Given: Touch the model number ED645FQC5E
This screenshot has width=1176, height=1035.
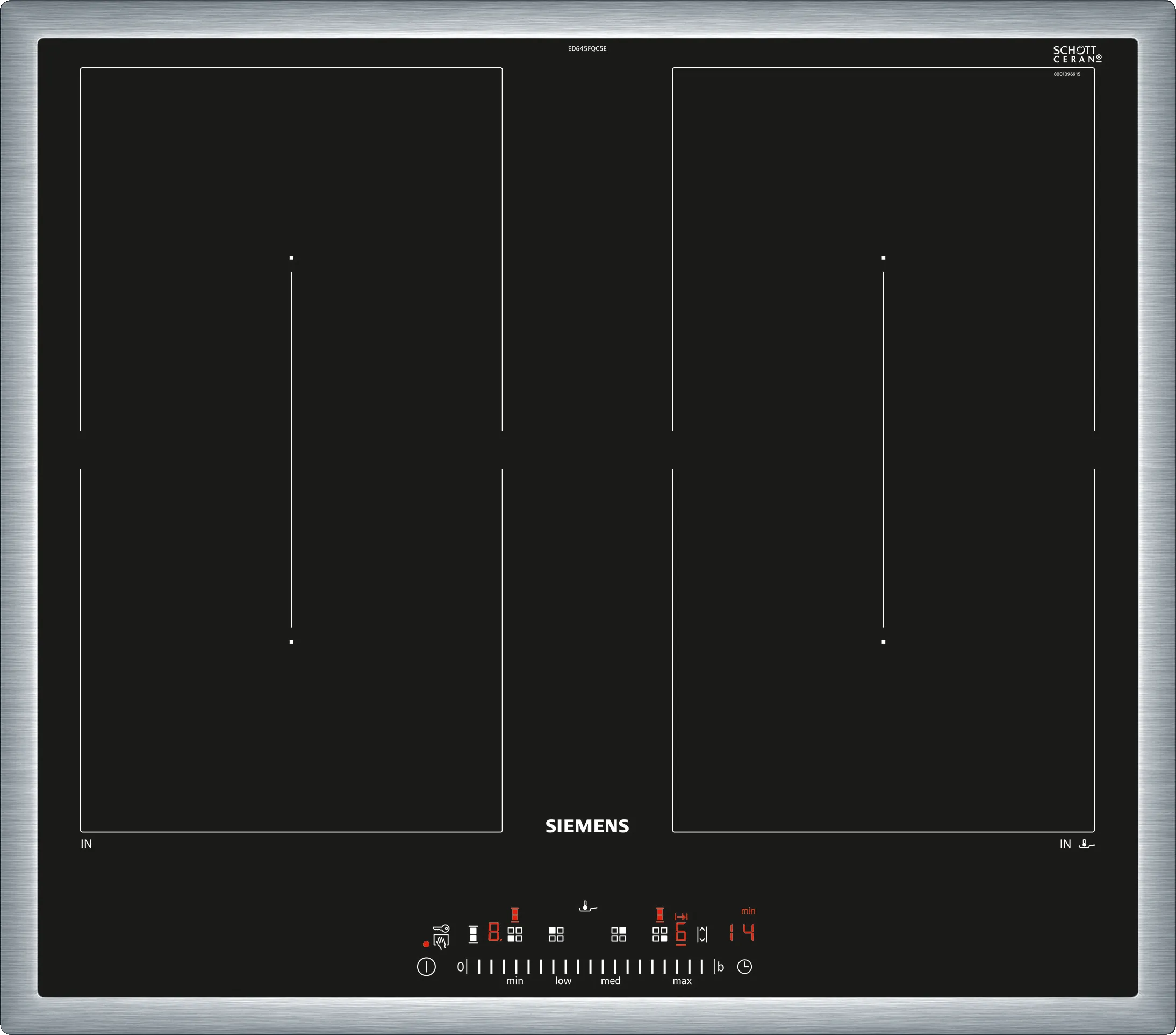Looking at the screenshot, I should point(587,49).
